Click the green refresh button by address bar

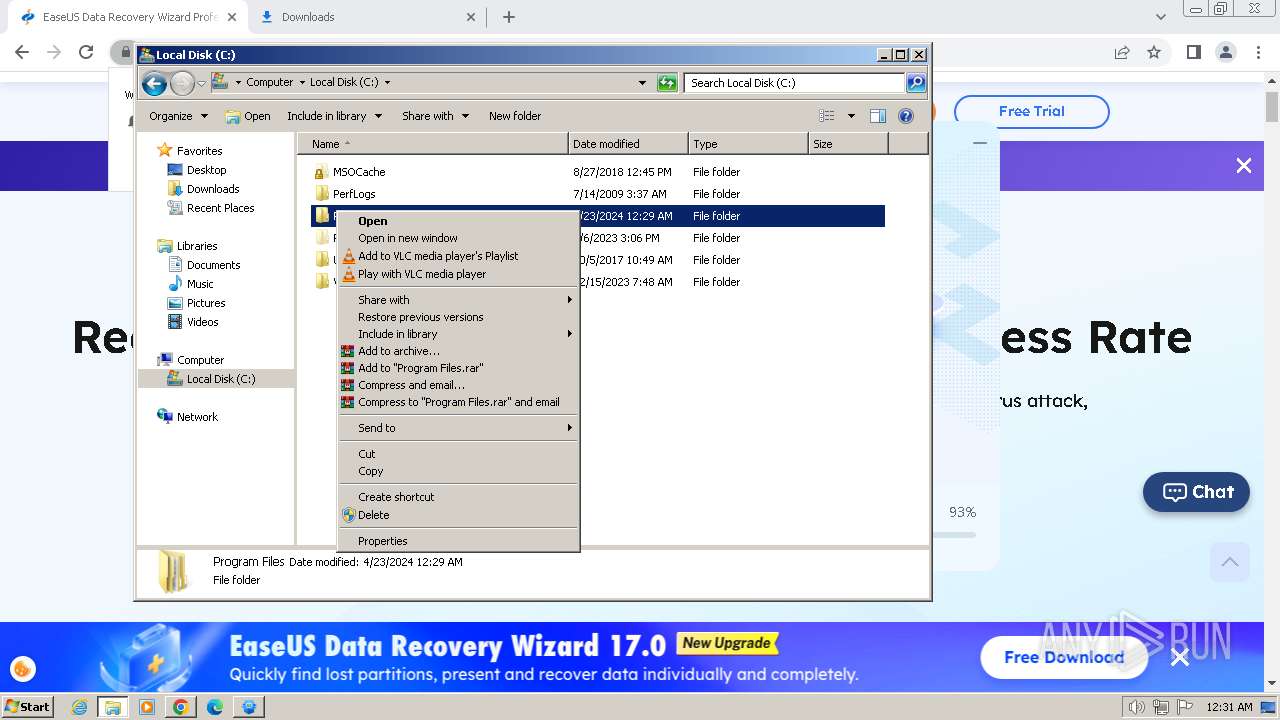[x=667, y=83]
